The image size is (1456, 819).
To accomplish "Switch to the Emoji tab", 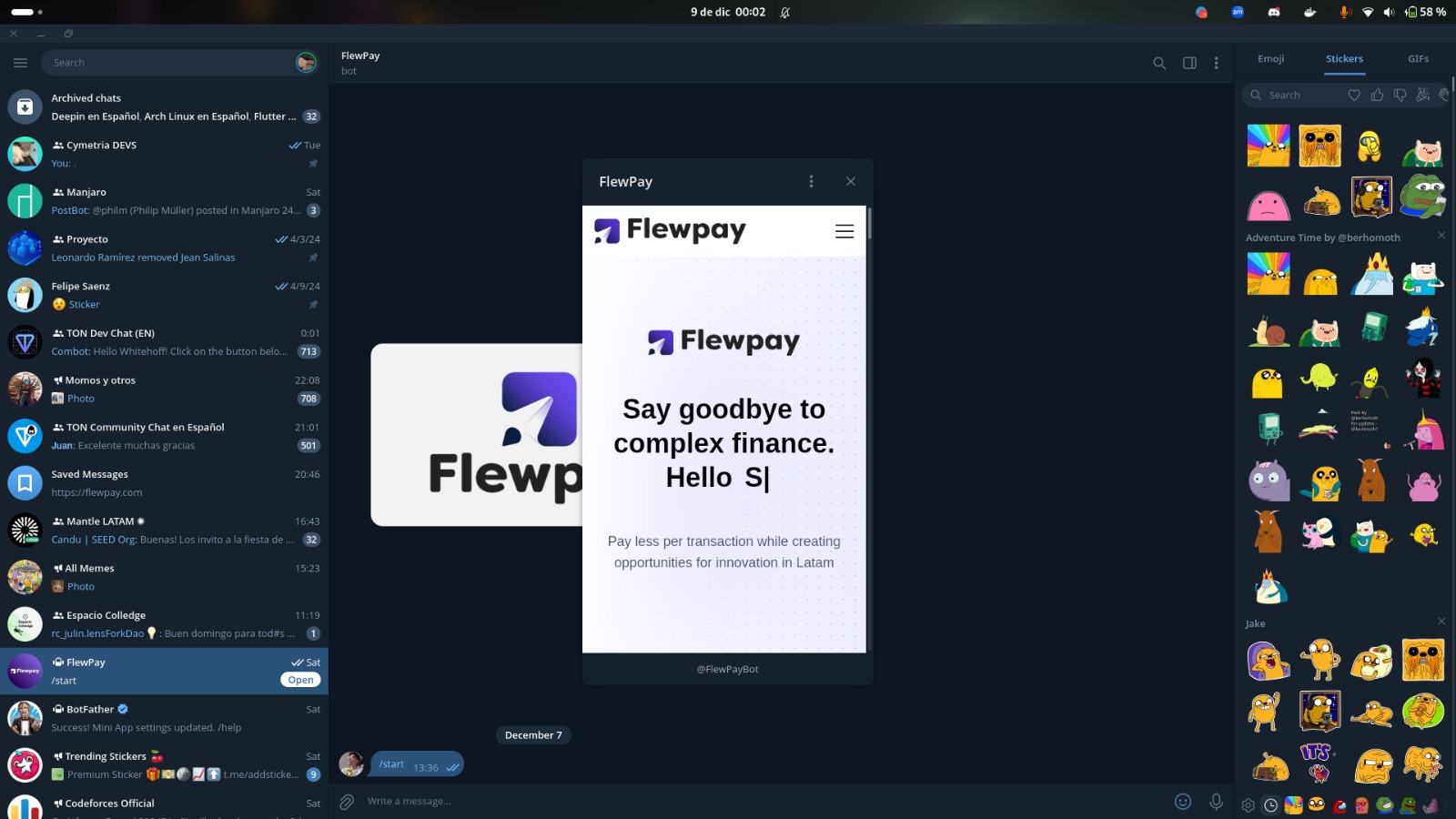I will click(1271, 59).
